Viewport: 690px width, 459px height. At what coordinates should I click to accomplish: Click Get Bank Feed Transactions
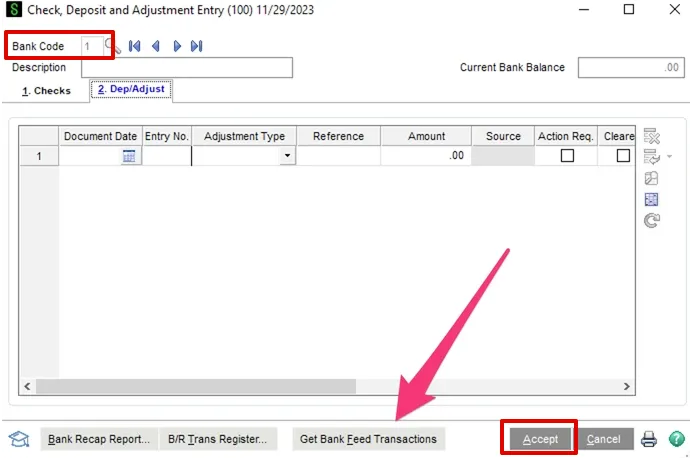369,439
